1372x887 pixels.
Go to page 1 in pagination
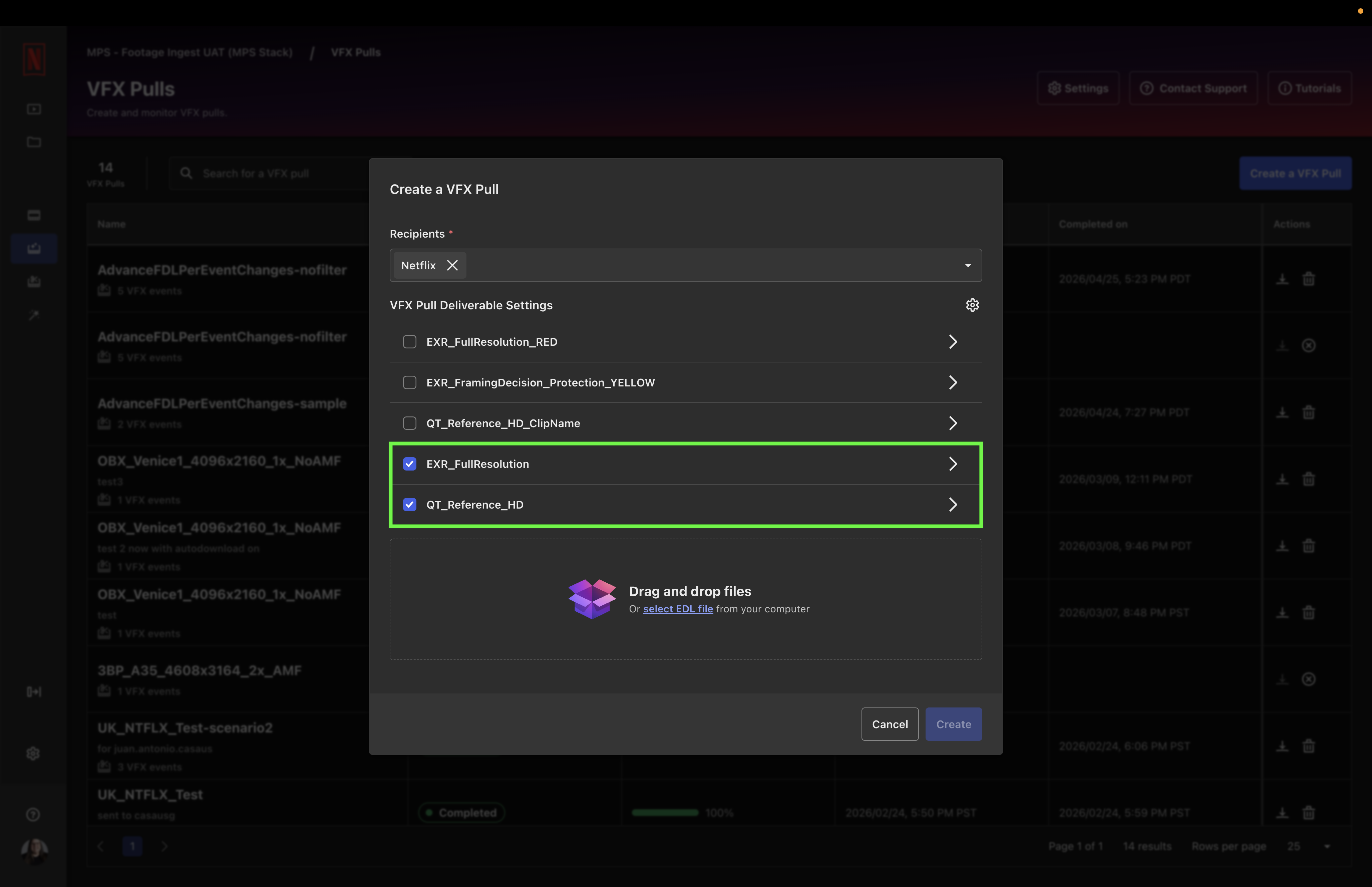(132, 846)
